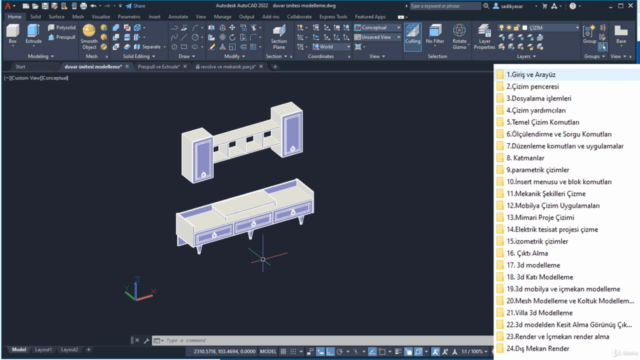This screenshot has height=360, width=640.
Task: Click the Share button
Action: [136, 6]
